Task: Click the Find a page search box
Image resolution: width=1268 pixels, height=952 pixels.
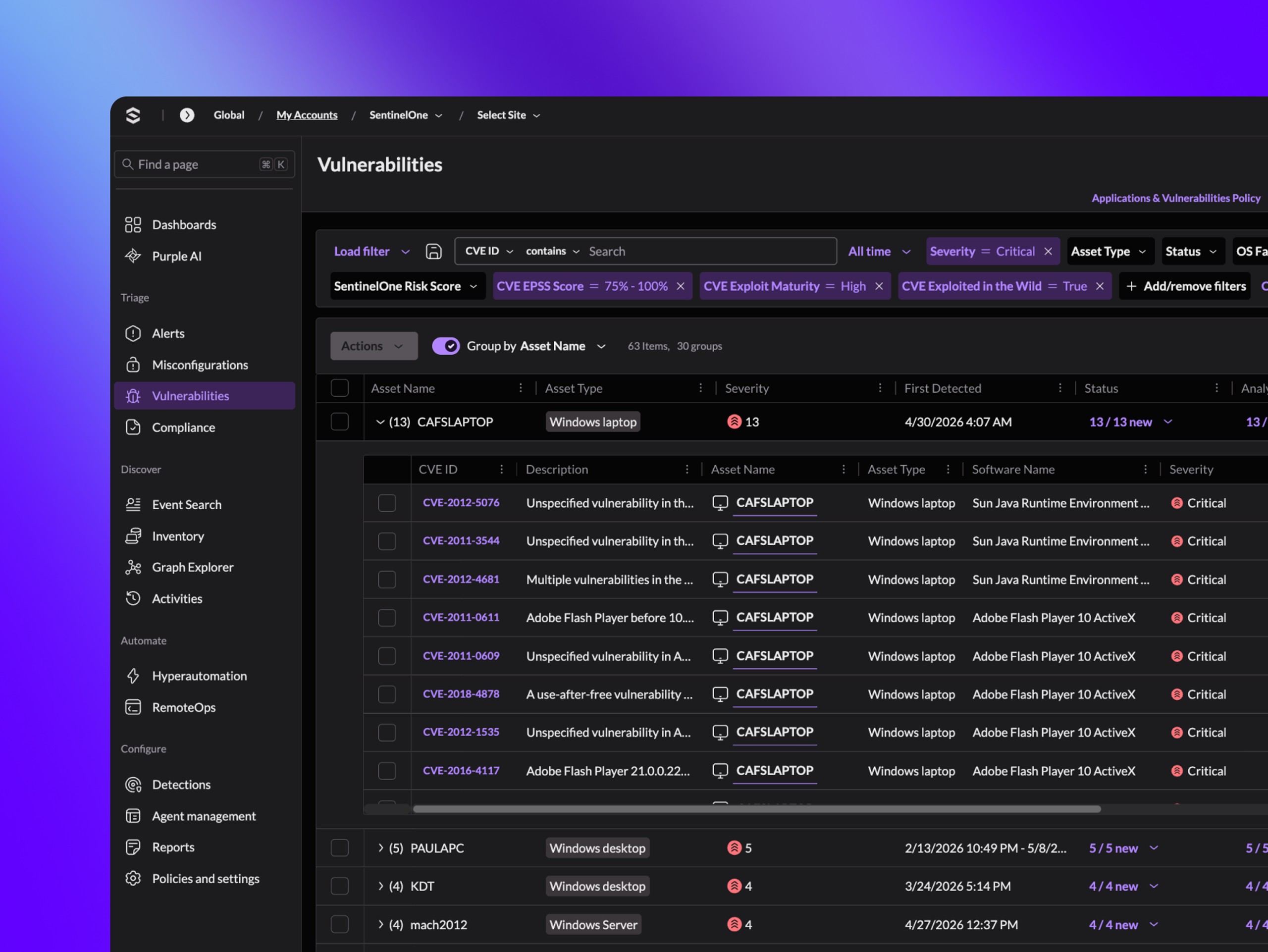Action: [x=205, y=164]
